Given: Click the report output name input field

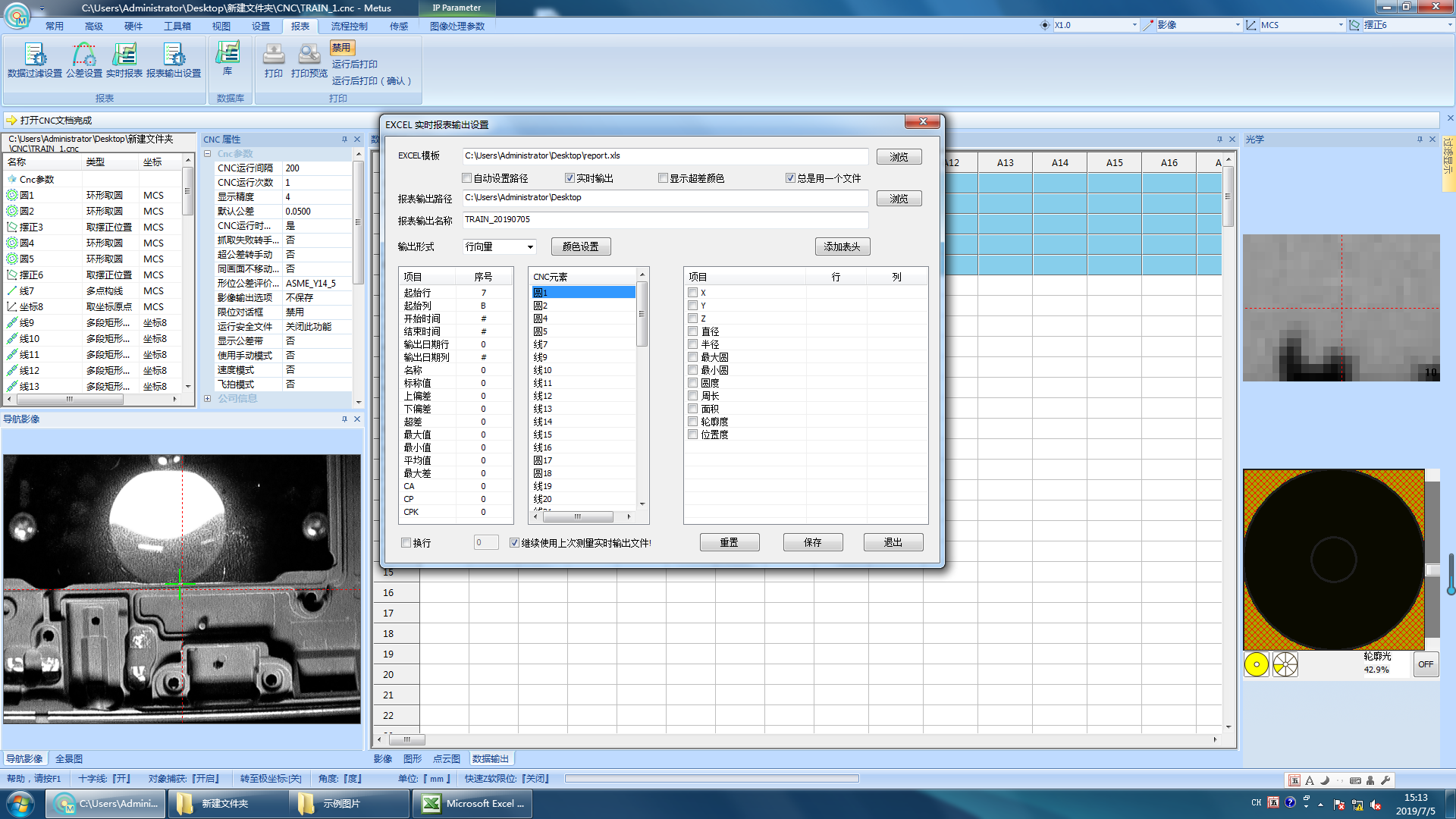Looking at the screenshot, I should (x=664, y=220).
